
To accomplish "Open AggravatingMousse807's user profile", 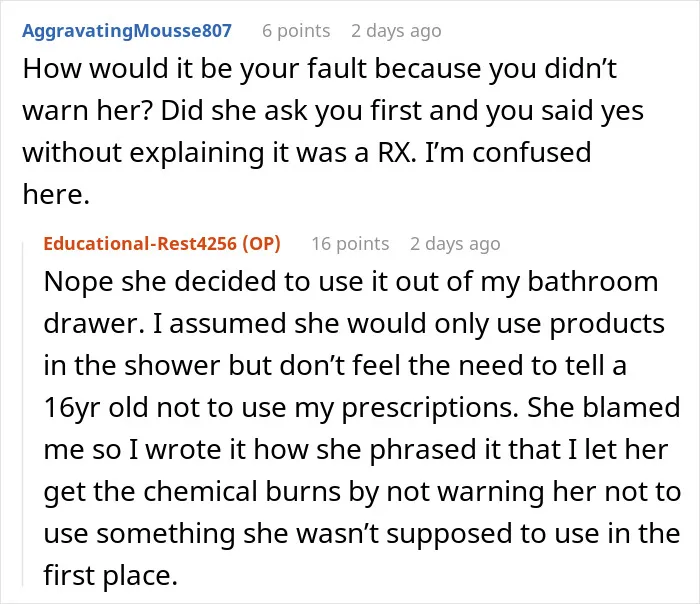I will tap(127, 31).
